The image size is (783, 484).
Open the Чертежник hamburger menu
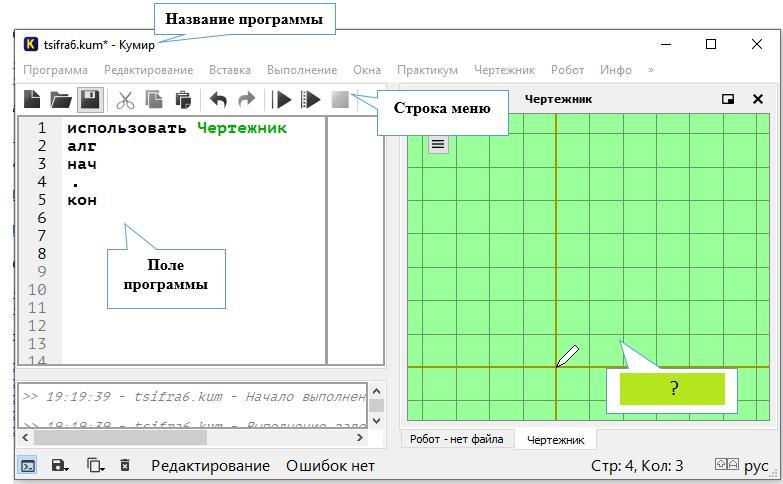[x=438, y=144]
